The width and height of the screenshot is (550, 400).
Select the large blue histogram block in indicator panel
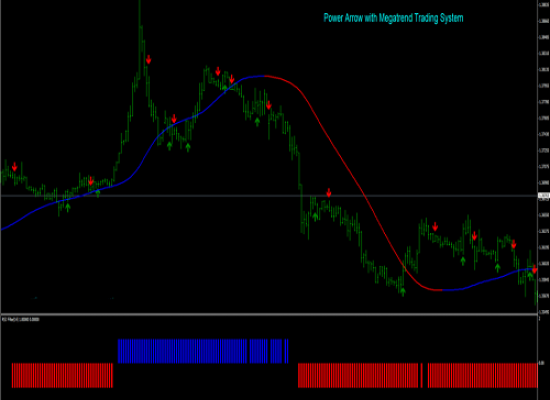click(182, 351)
